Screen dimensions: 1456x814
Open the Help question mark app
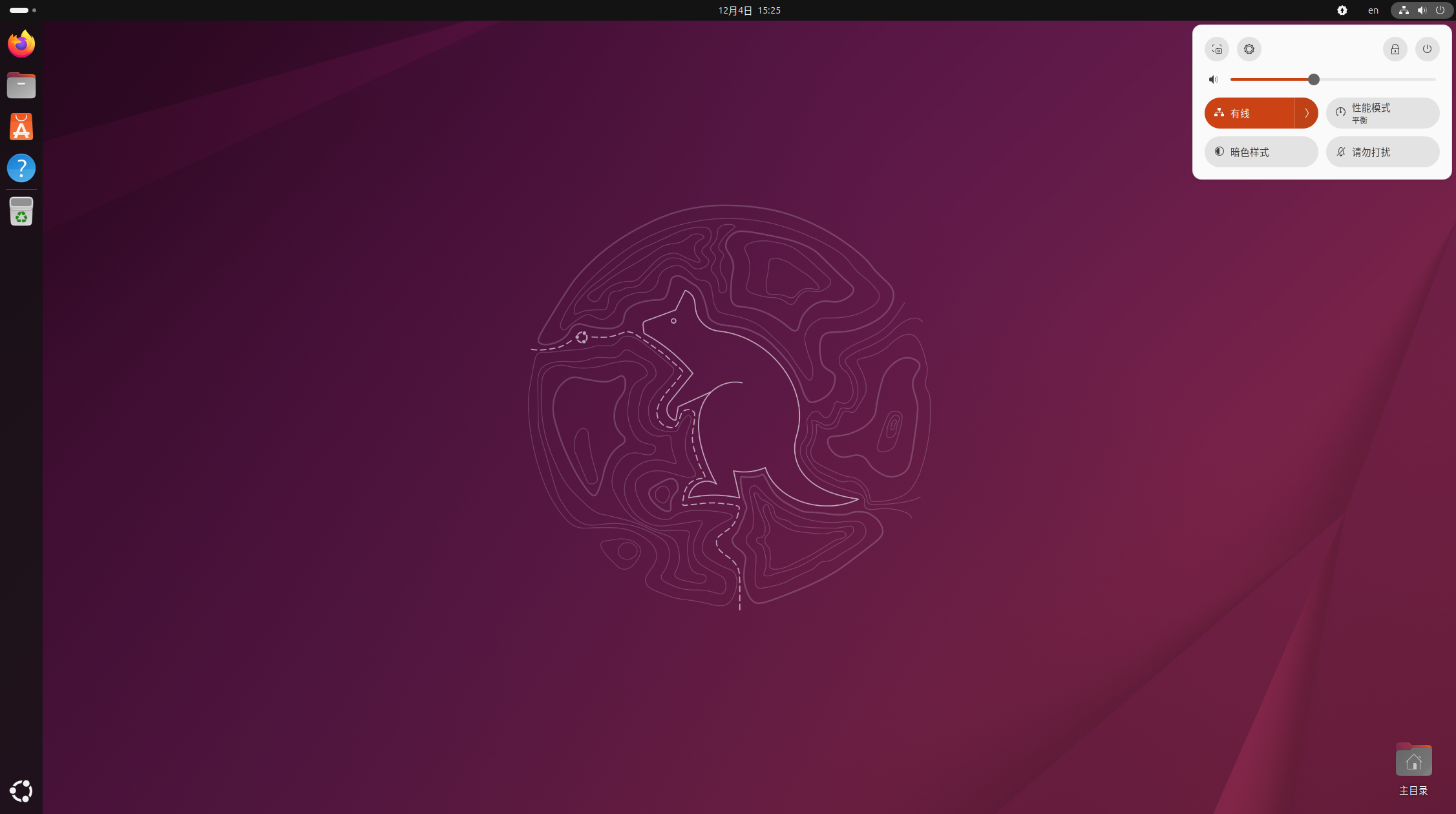pos(21,168)
